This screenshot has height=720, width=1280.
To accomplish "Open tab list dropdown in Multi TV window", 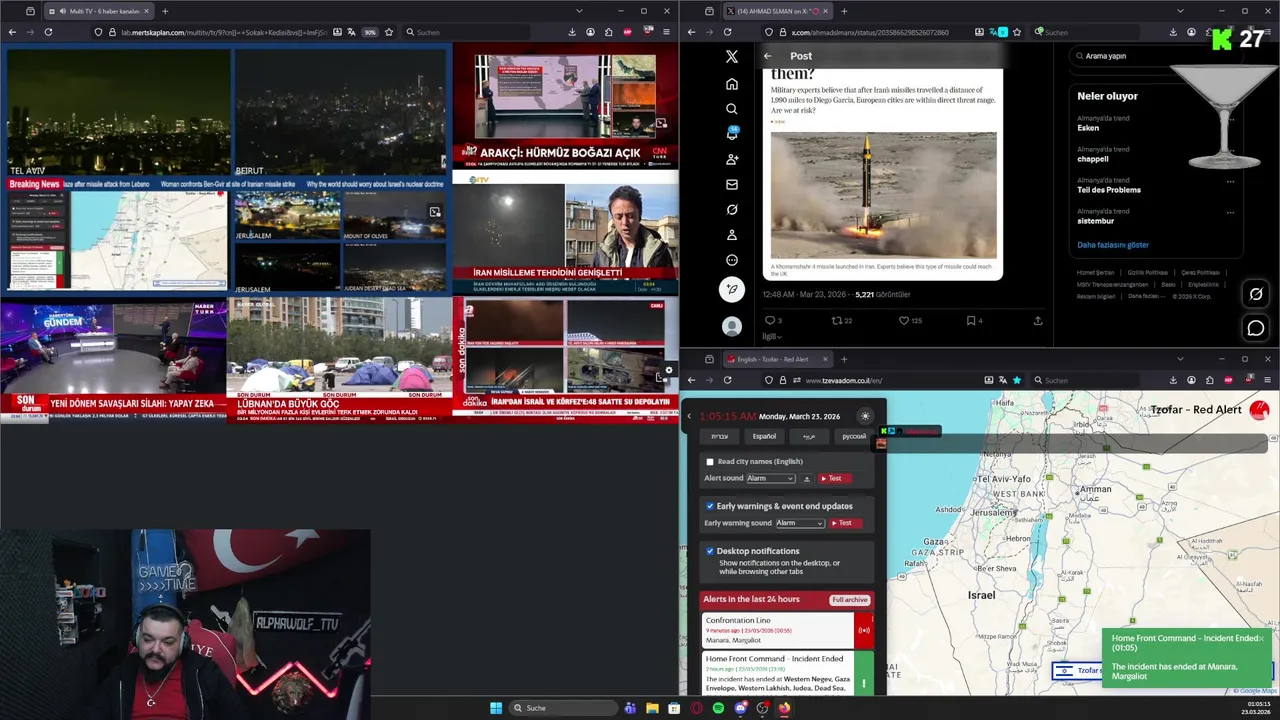I will 579,11.
